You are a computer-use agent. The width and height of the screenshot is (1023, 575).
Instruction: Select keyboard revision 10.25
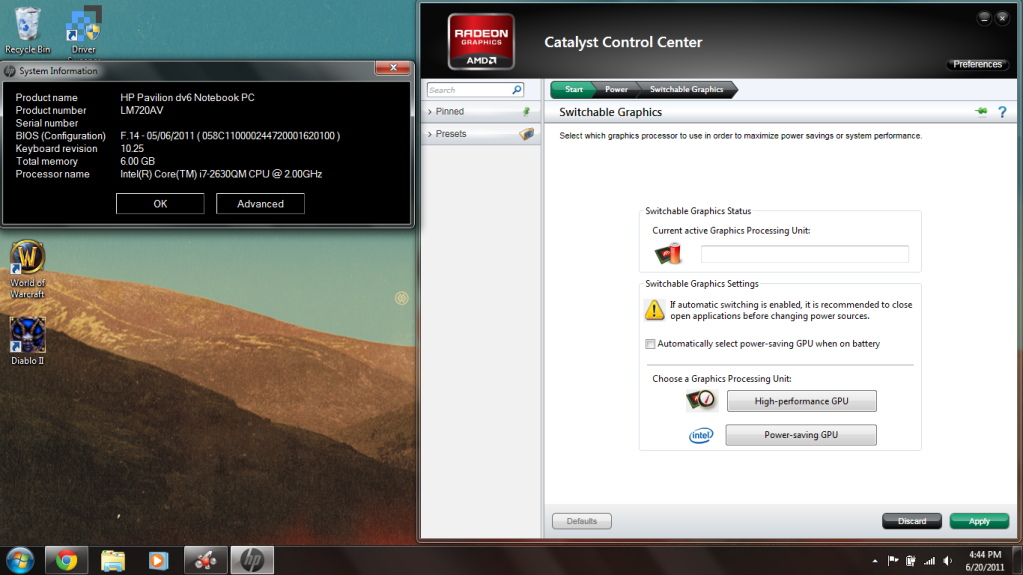click(x=132, y=149)
